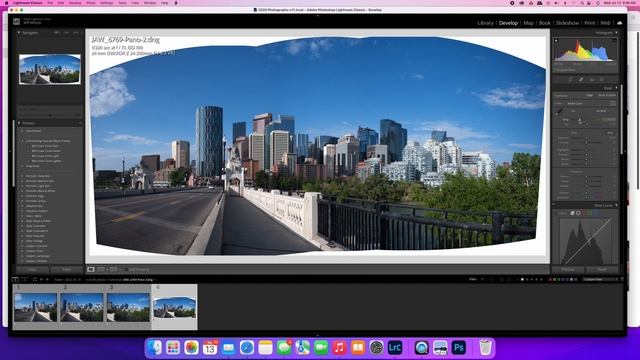Toggle highlight clipping indicator in histogram
The image size is (640, 360).
[x=614, y=40]
